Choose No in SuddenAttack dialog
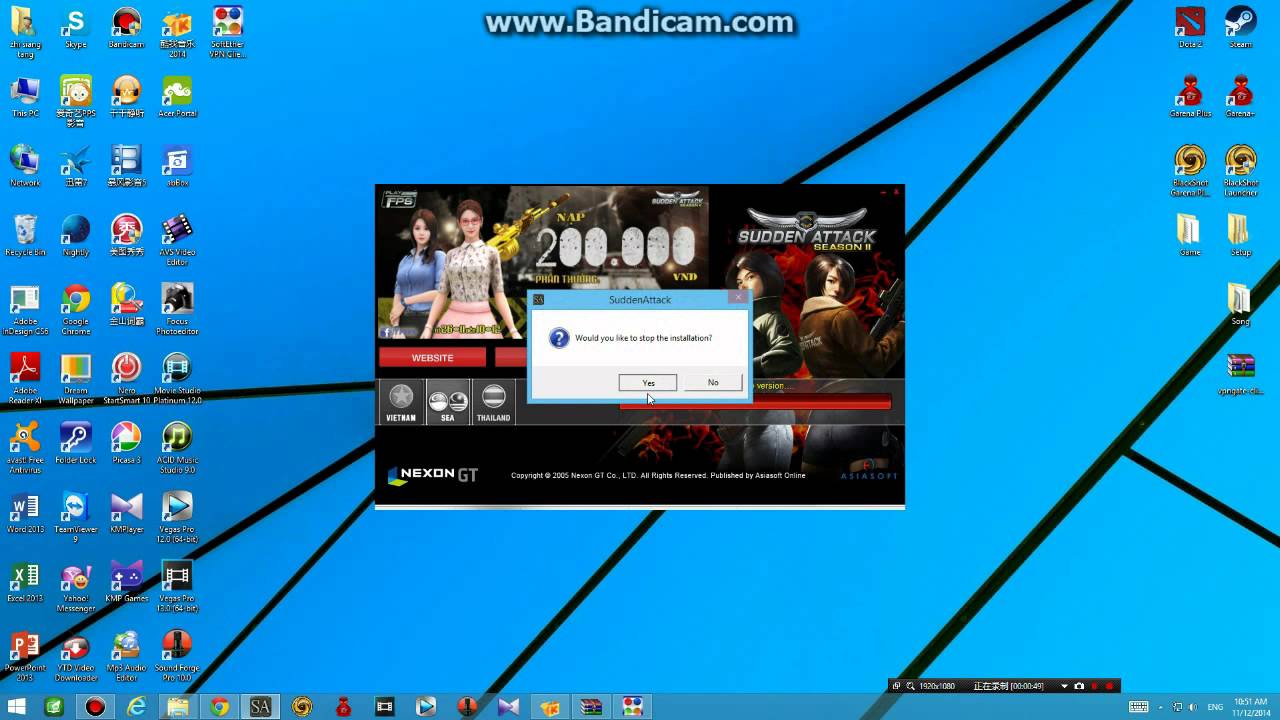This screenshot has height=720, width=1280. pyautogui.click(x=713, y=383)
